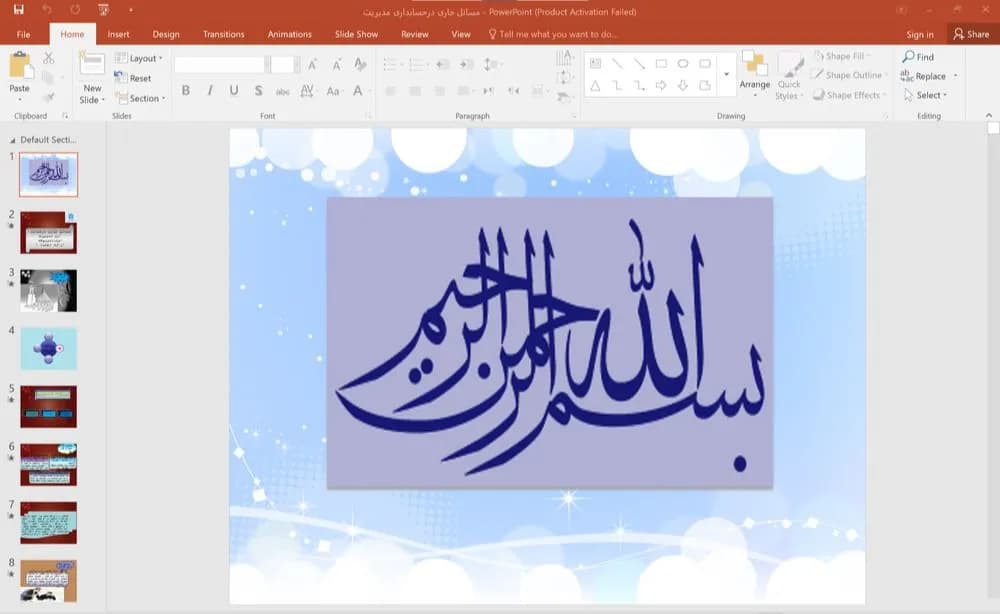Align text left
The image size is (1000, 614).
pos(390,91)
